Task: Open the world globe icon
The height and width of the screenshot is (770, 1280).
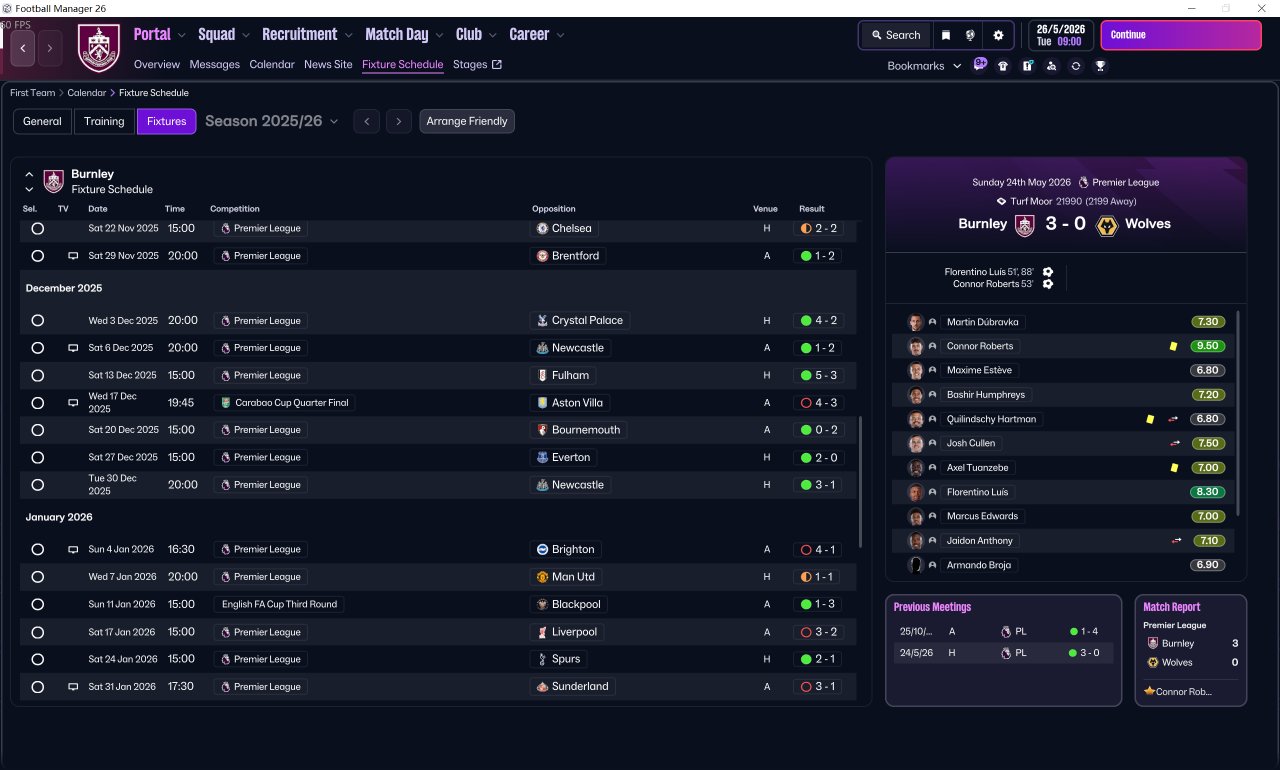Action: coord(970,35)
